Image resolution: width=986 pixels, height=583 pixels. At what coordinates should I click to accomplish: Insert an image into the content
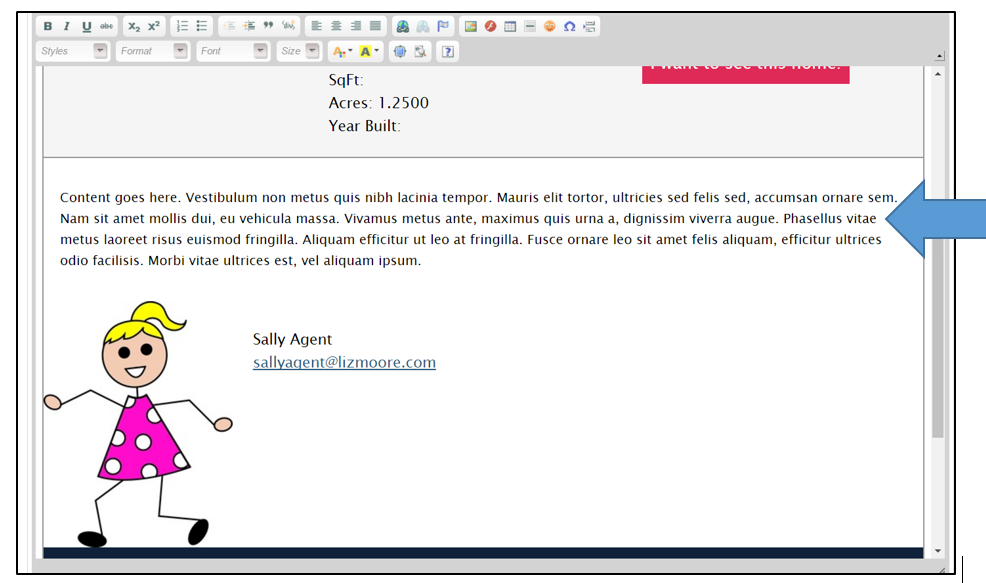[470, 27]
